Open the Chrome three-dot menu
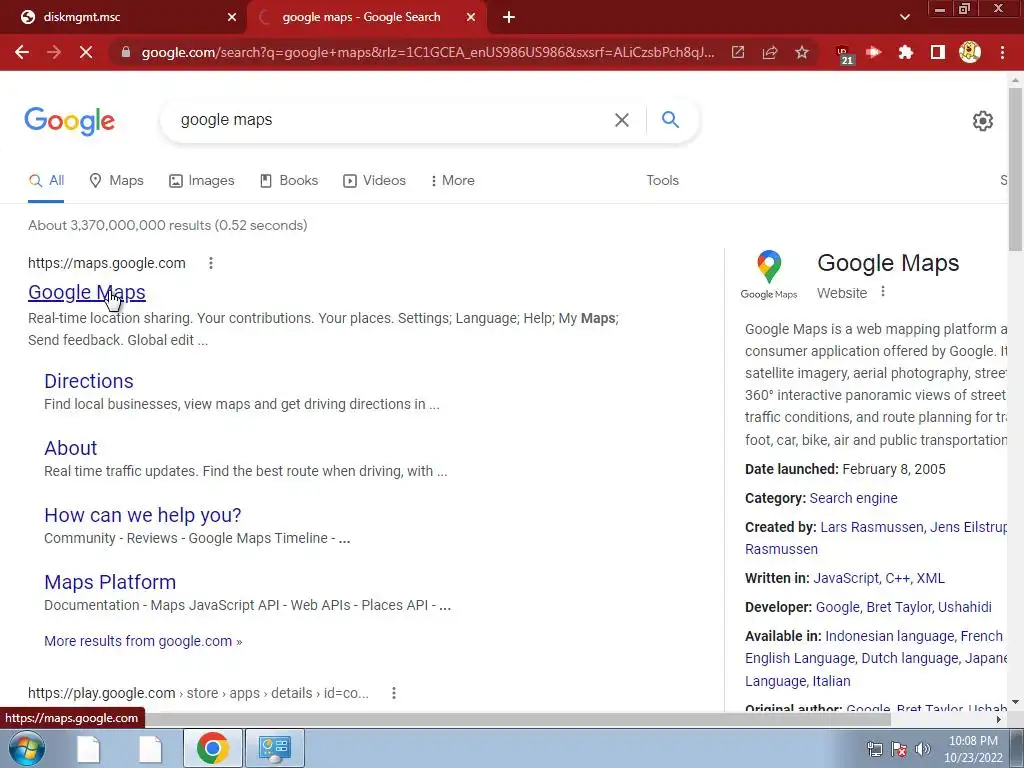 1002,52
